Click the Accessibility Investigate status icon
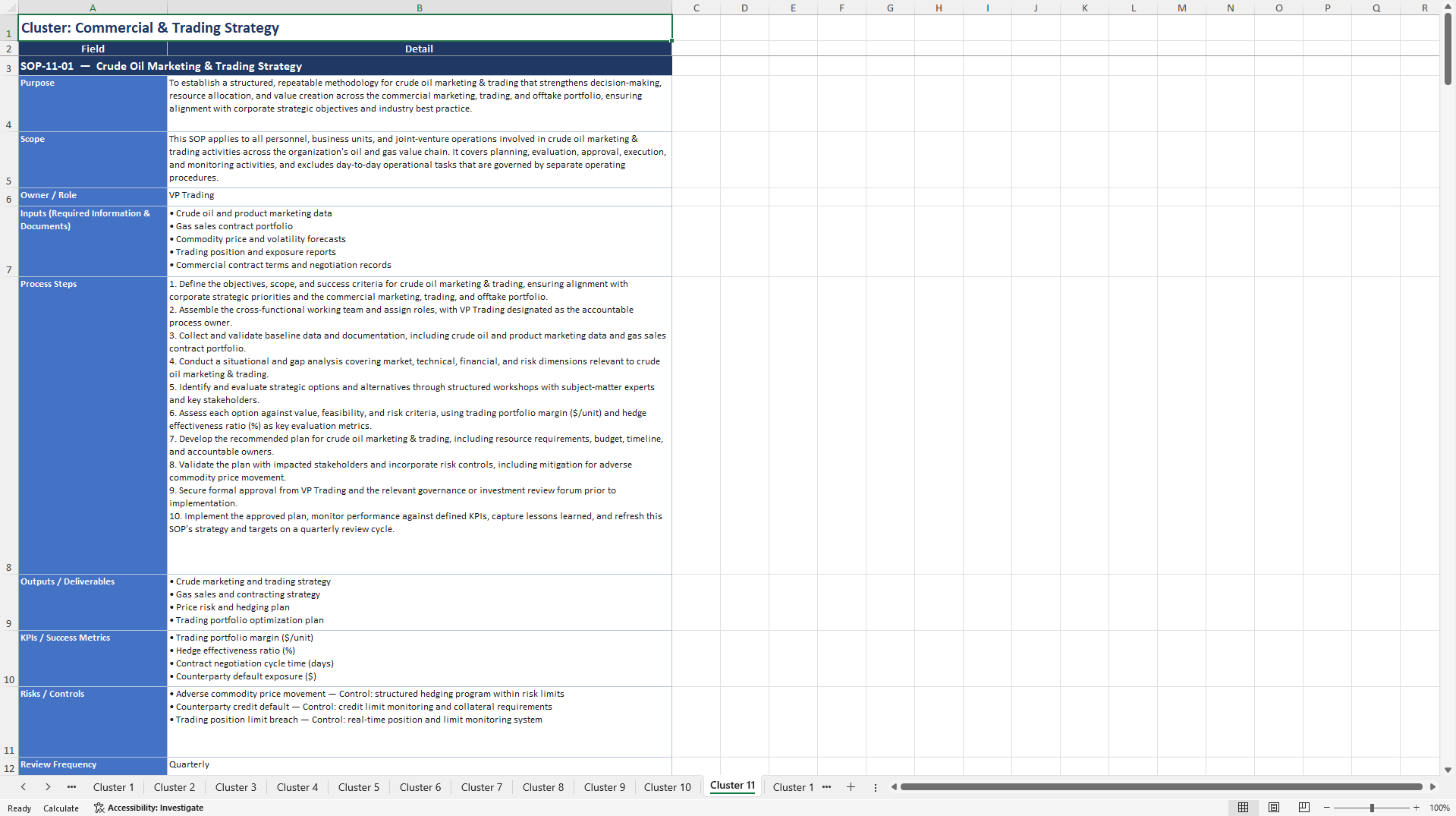The image size is (1456, 816). (99, 808)
